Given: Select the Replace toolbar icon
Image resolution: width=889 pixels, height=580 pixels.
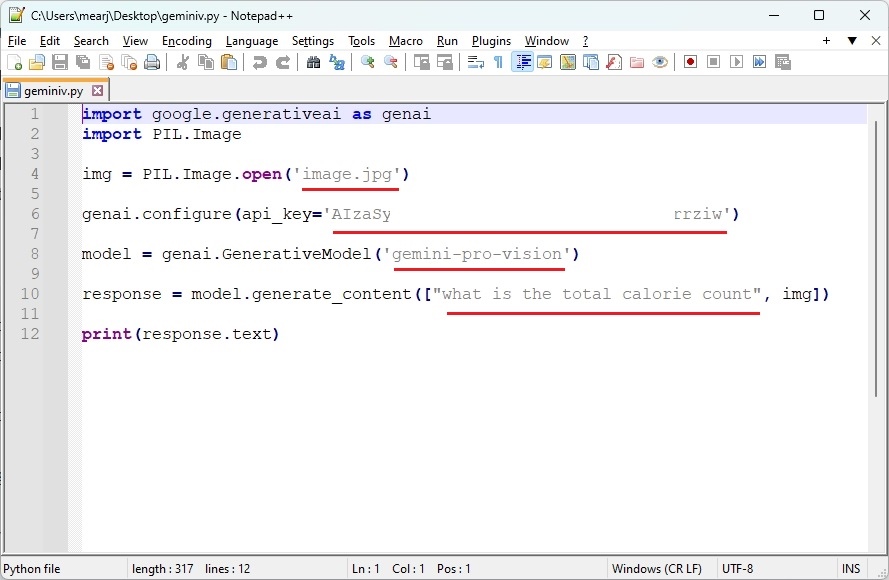Looking at the screenshot, I should click(x=338, y=61).
